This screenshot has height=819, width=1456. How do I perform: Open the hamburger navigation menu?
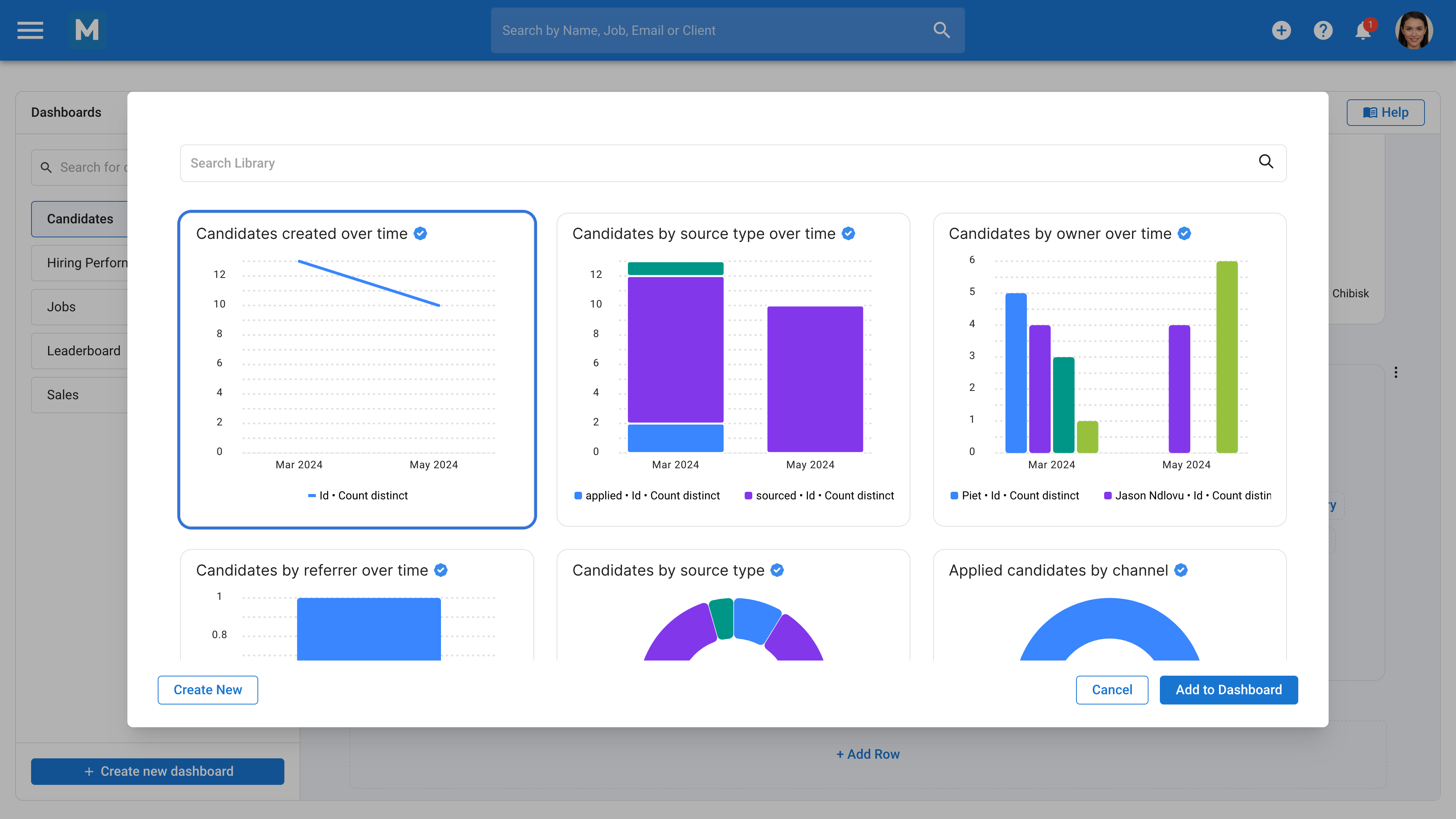pyautogui.click(x=30, y=30)
